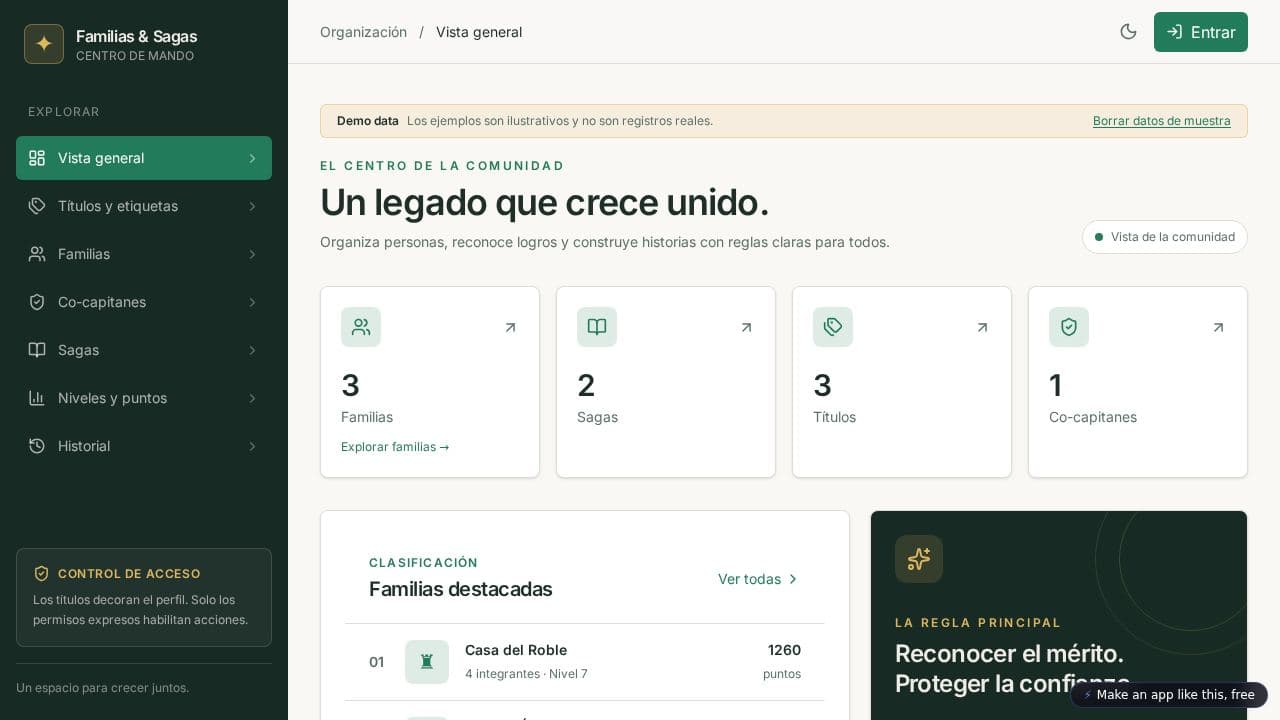Screen dimensions: 1280x720
Task: Click the Entrar login button
Action: pos(1201,32)
